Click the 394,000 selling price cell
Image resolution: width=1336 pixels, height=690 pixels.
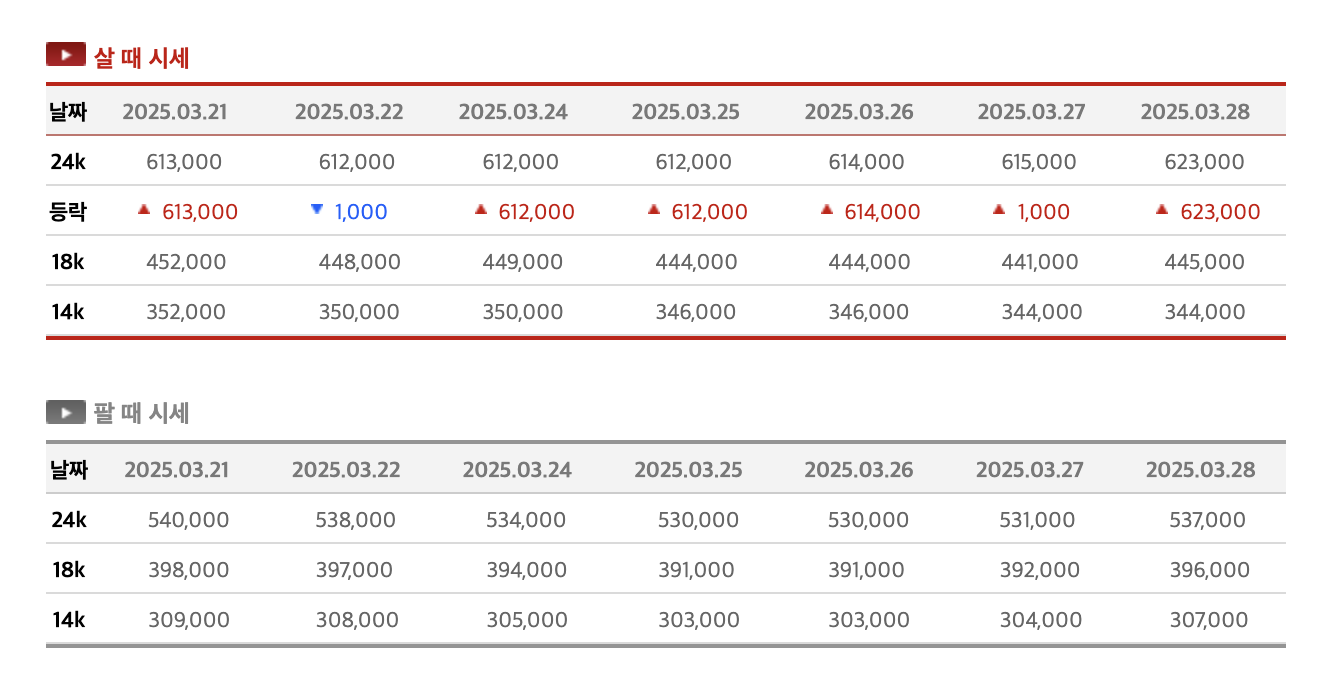coord(527,570)
